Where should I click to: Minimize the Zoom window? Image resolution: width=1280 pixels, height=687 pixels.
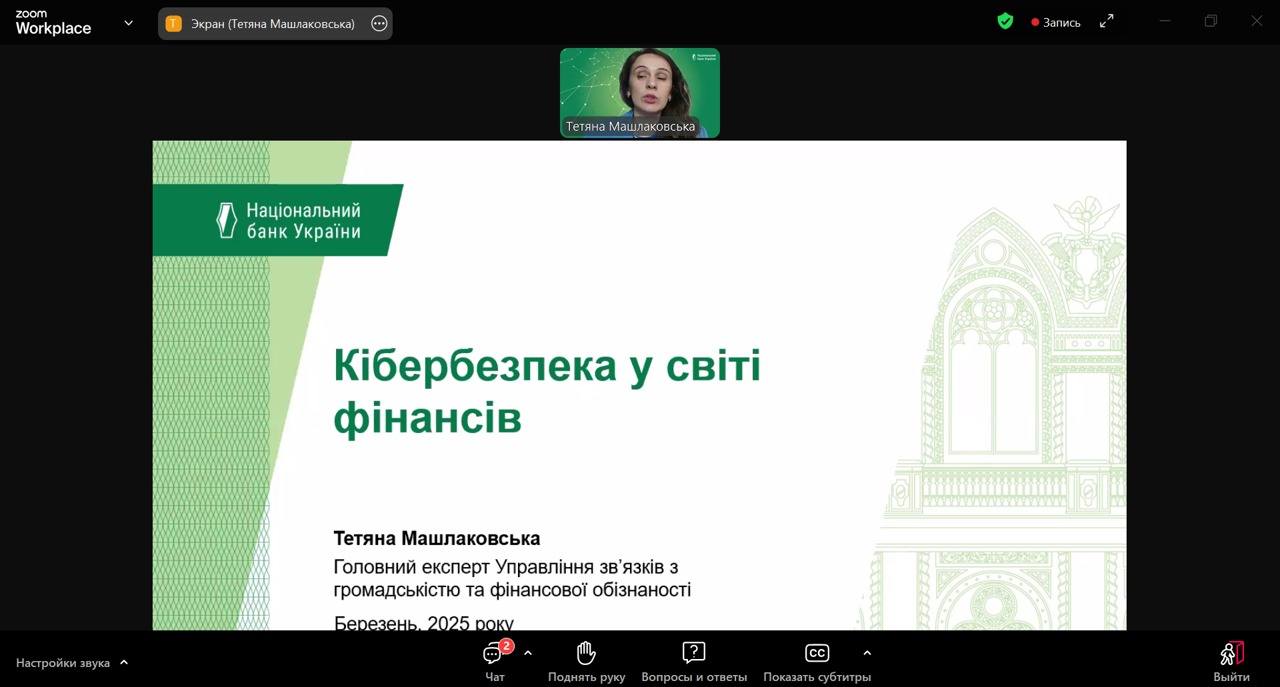click(x=1164, y=21)
